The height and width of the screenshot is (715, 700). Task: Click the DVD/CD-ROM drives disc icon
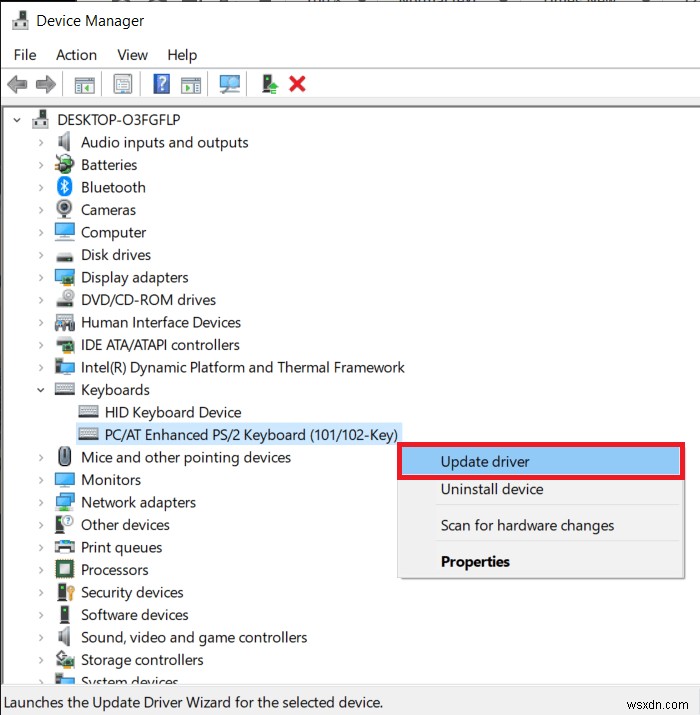pos(65,299)
